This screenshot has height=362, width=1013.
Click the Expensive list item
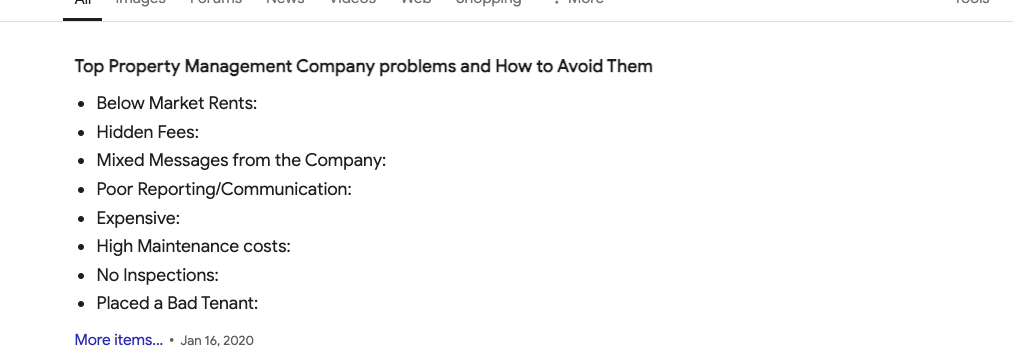point(138,218)
